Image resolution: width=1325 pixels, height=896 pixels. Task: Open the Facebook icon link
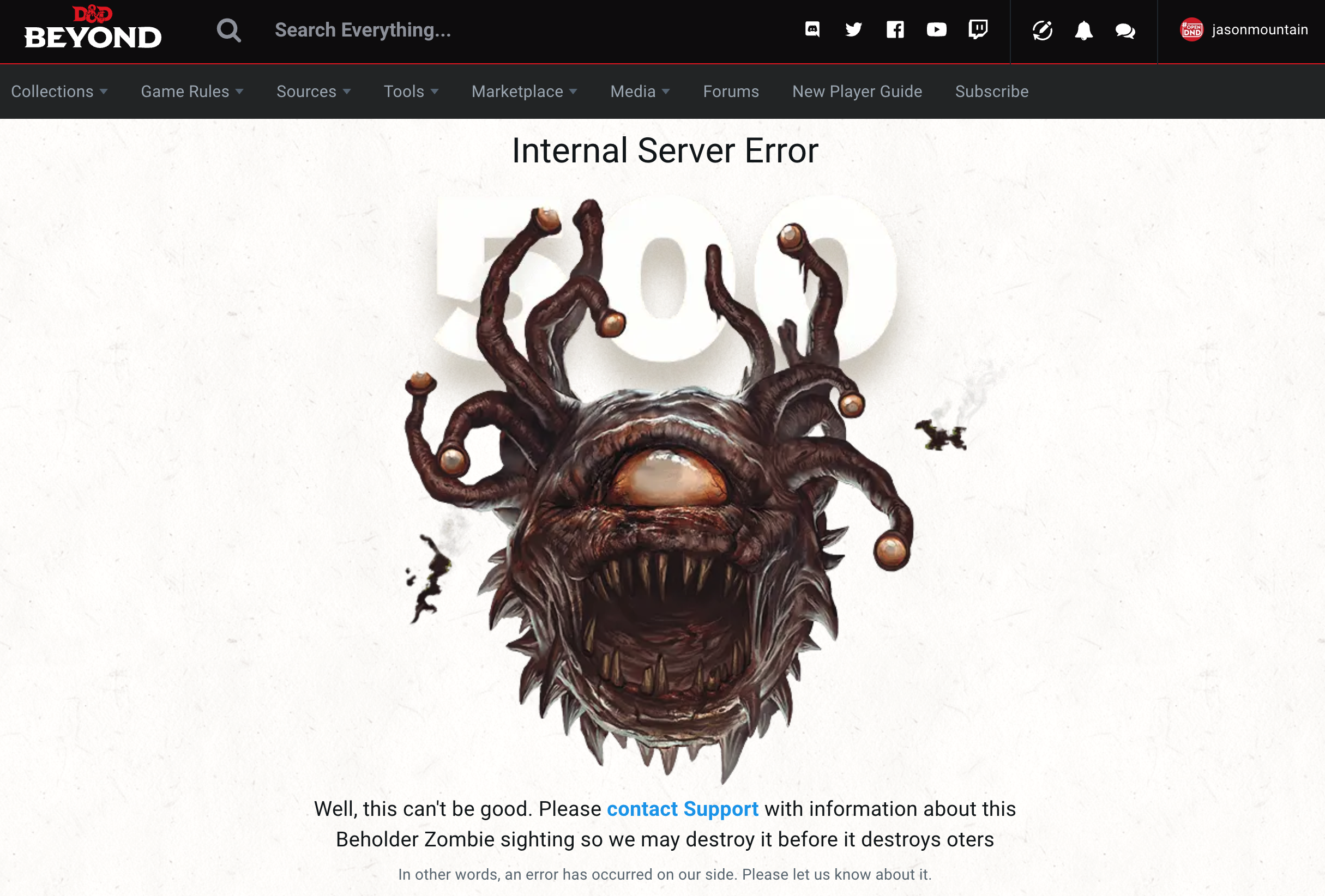point(895,29)
